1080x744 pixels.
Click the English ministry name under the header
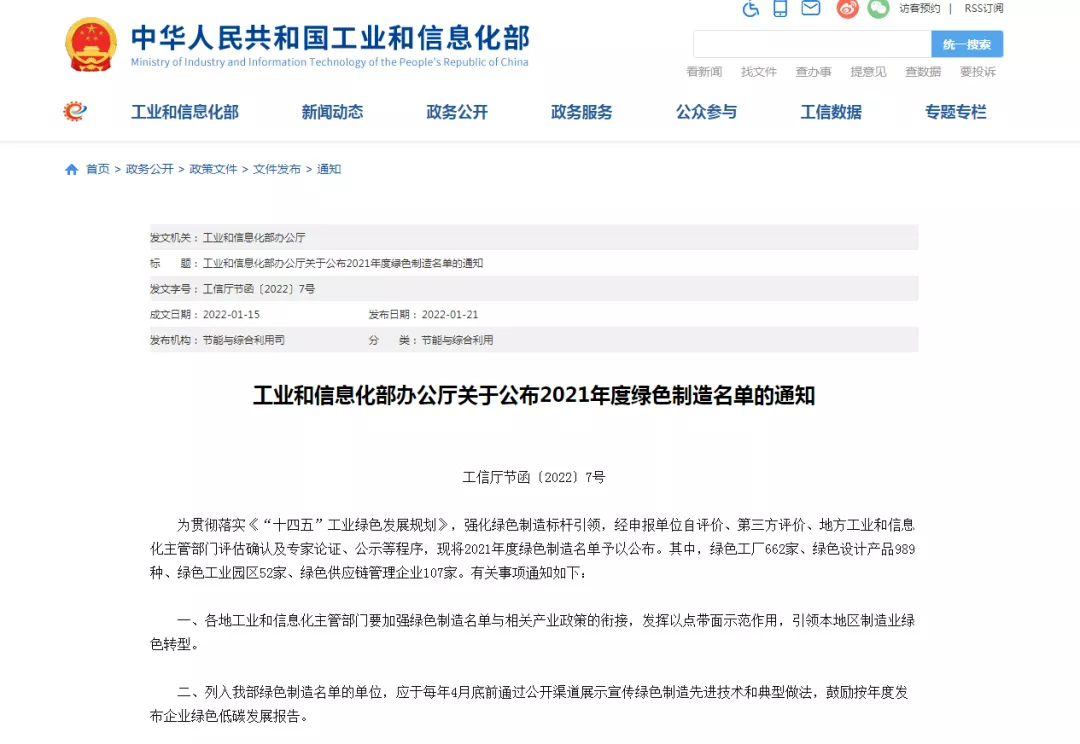click(x=329, y=62)
